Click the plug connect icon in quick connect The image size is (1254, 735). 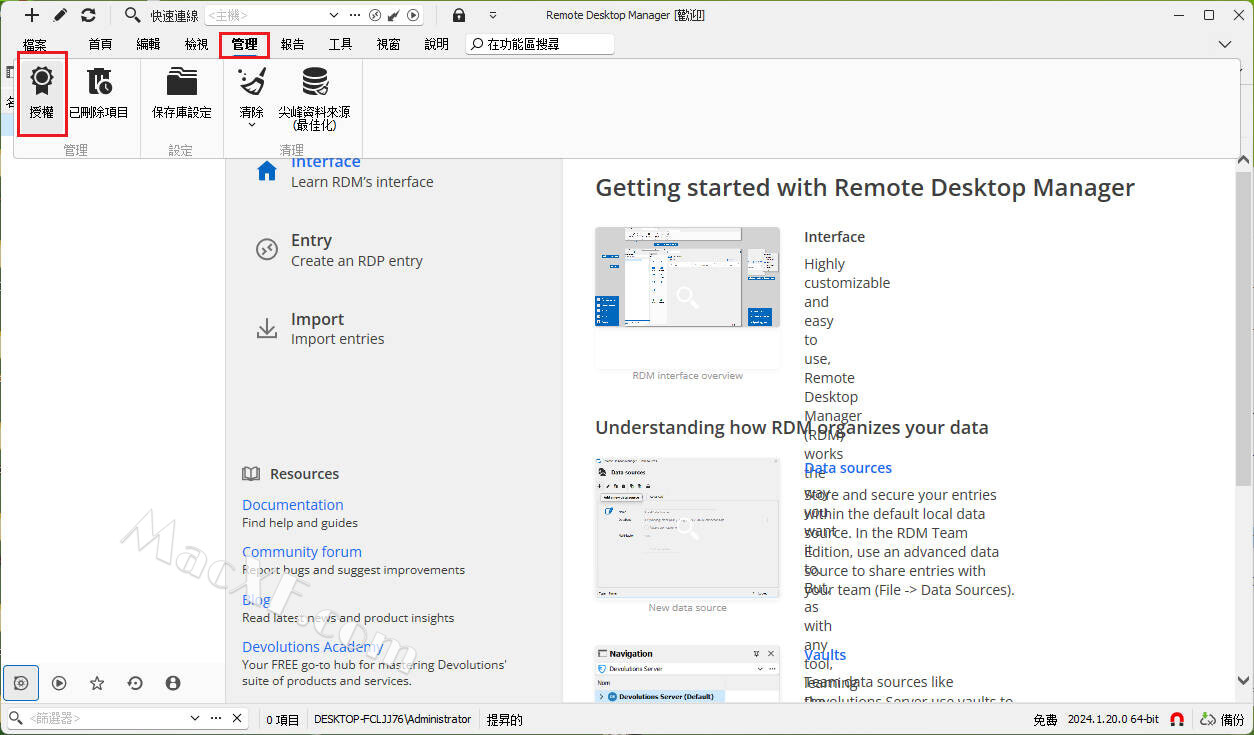tap(394, 15)
